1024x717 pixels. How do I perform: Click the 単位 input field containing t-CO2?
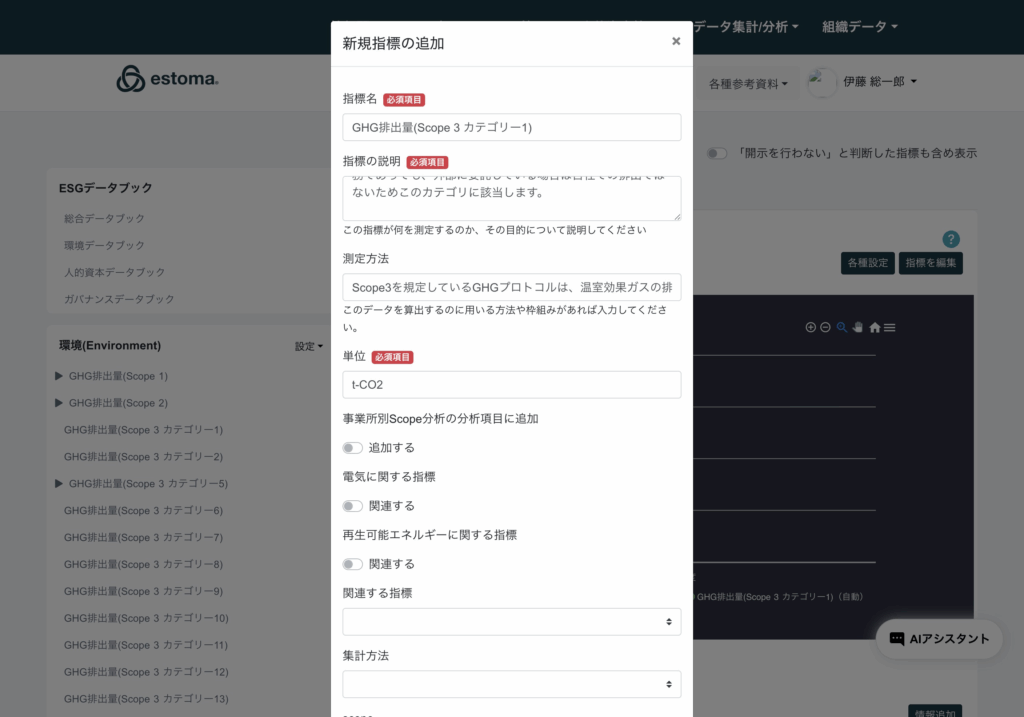click(x=511, y=385)
